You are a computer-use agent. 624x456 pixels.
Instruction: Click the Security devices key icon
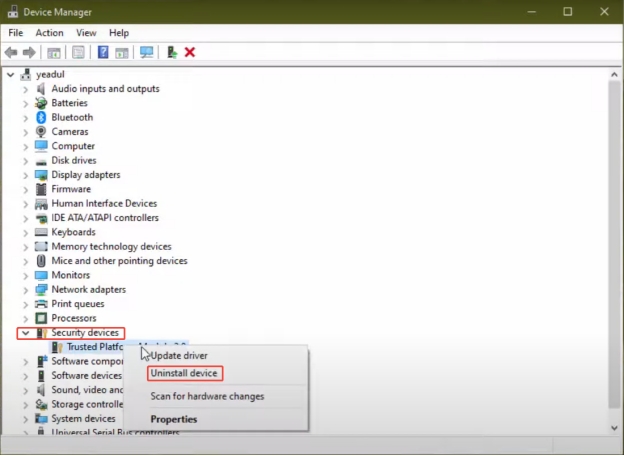click(42, 333)
